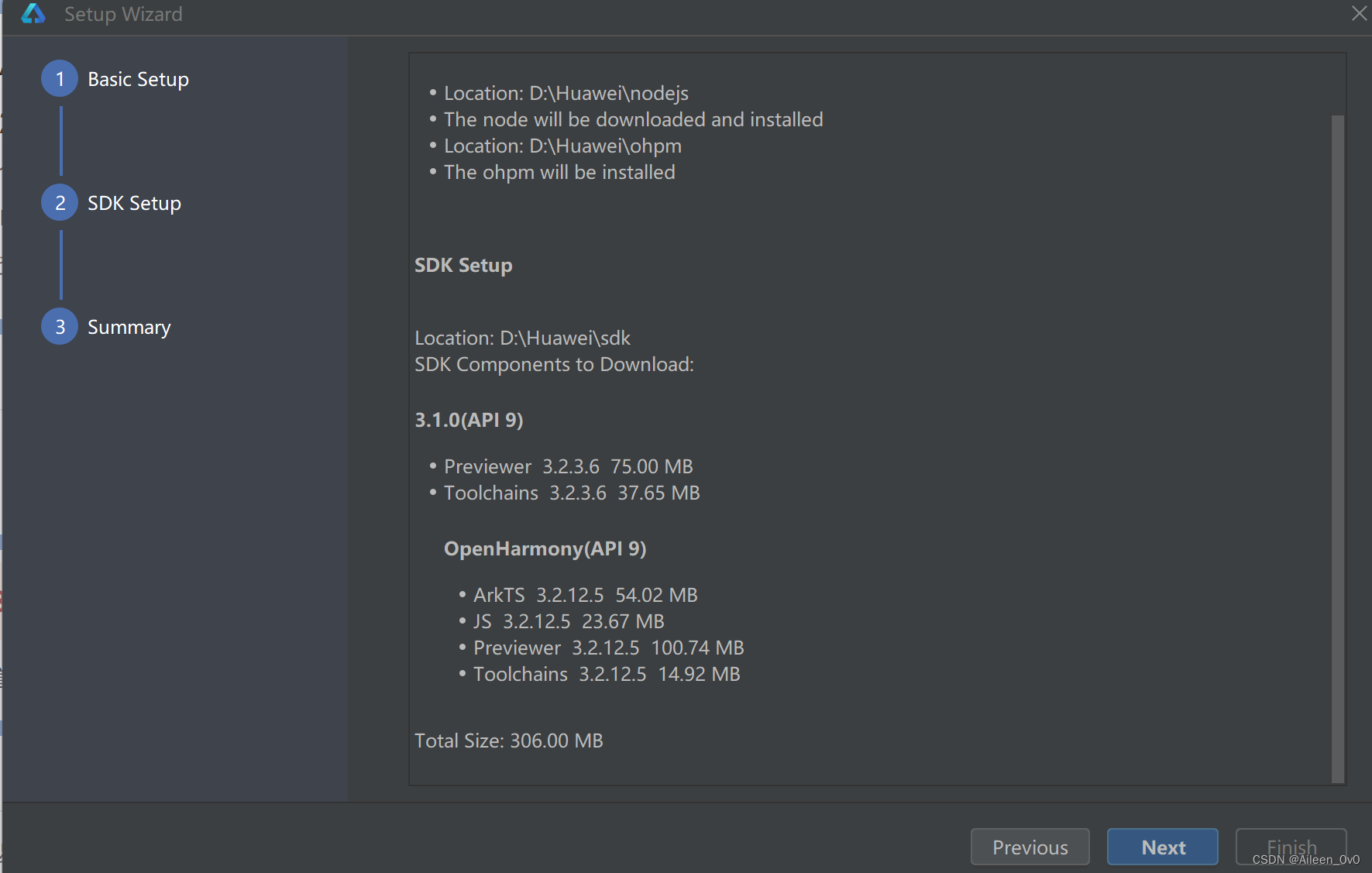The height and width of the screenshot is (873, 1372).
Task: Click the summary panel vertical scrollbar
Action: 1337,448
